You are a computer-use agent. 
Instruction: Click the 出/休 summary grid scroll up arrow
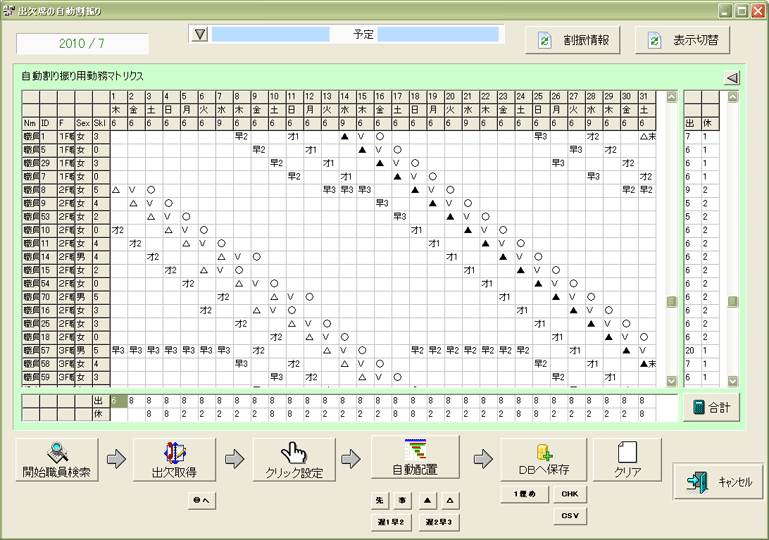coord(733,97)
